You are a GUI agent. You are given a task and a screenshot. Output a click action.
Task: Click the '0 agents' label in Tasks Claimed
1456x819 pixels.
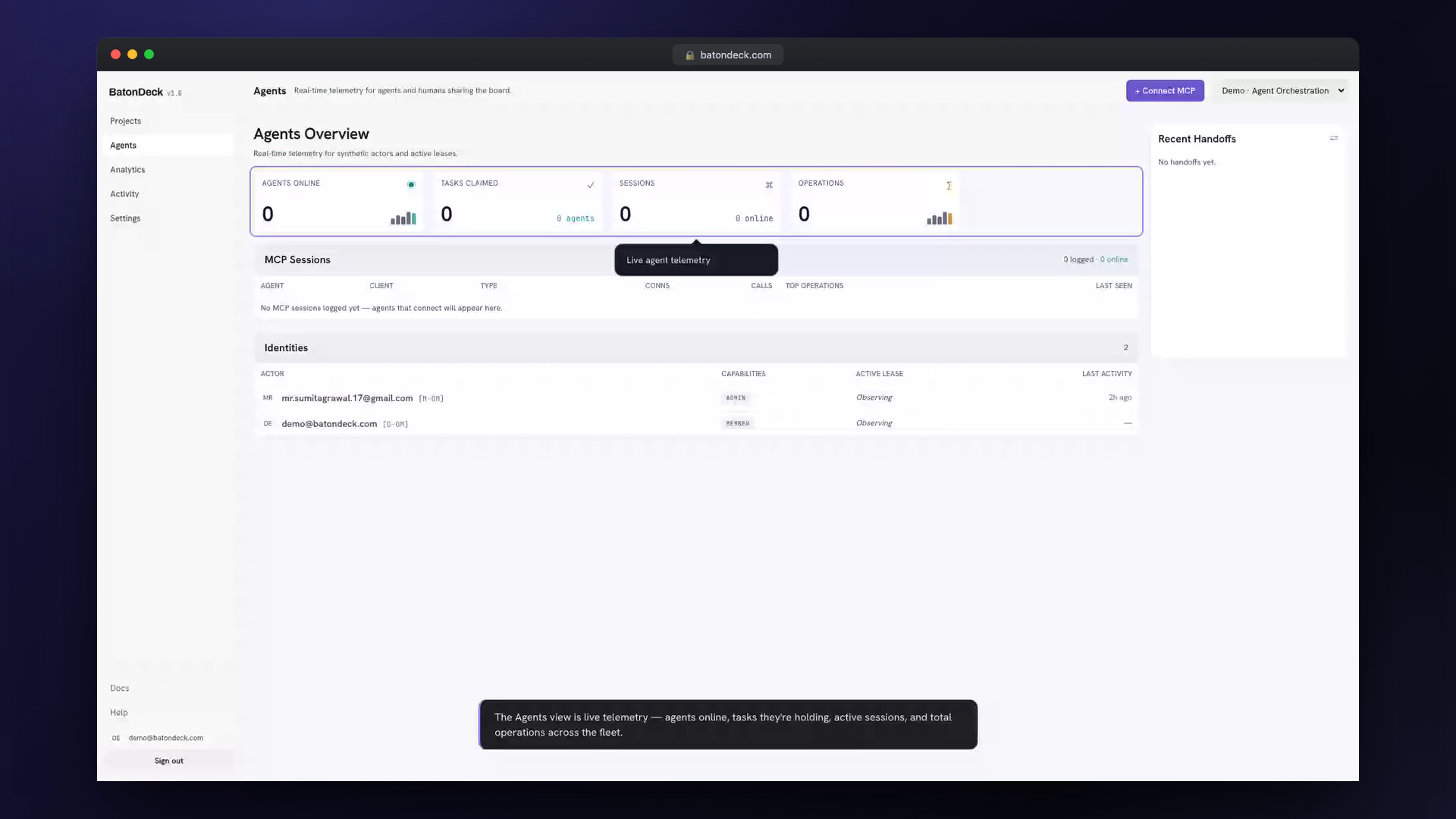click(576, 218)
